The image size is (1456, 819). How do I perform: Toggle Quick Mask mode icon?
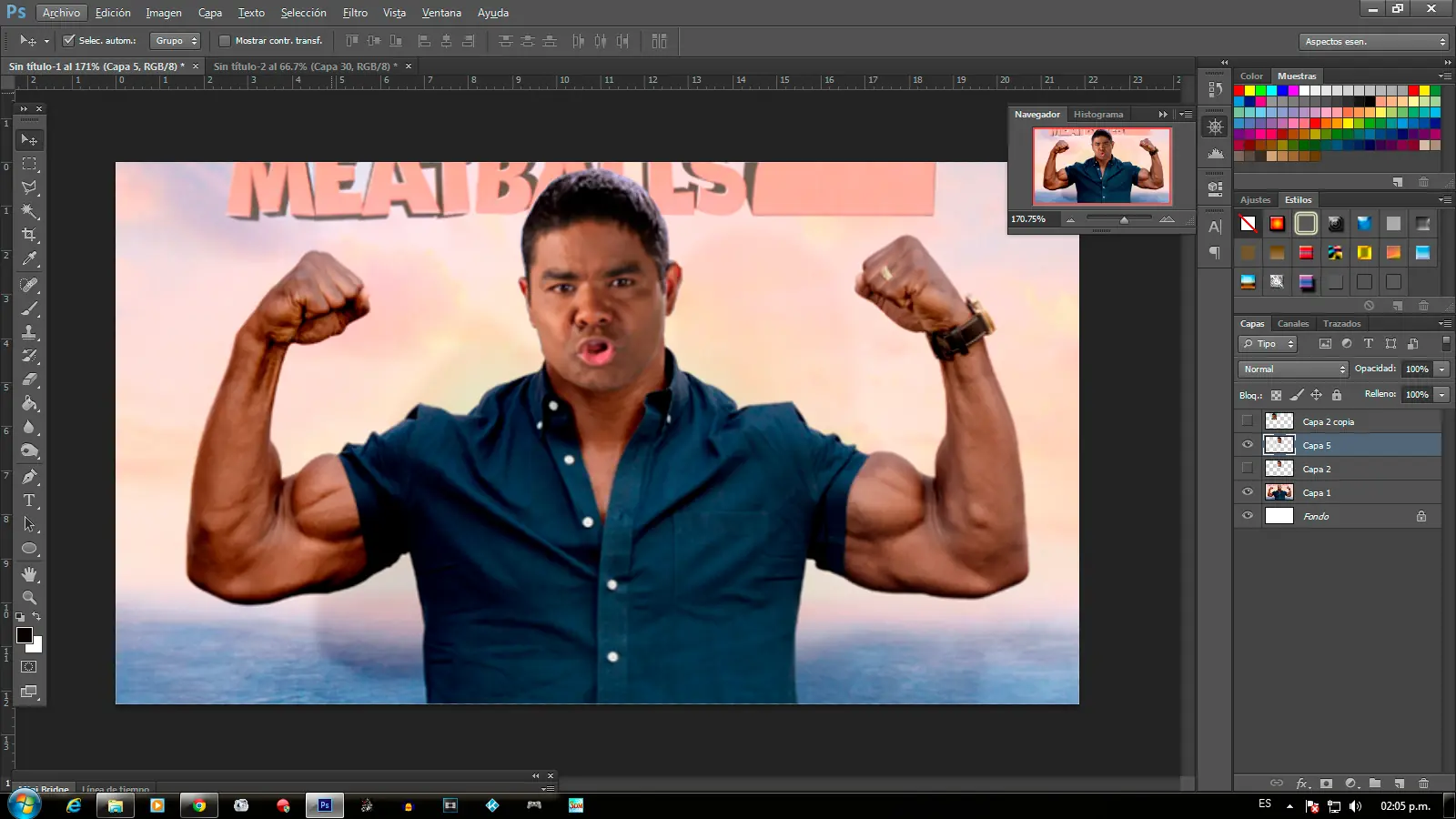pos(29,667)
